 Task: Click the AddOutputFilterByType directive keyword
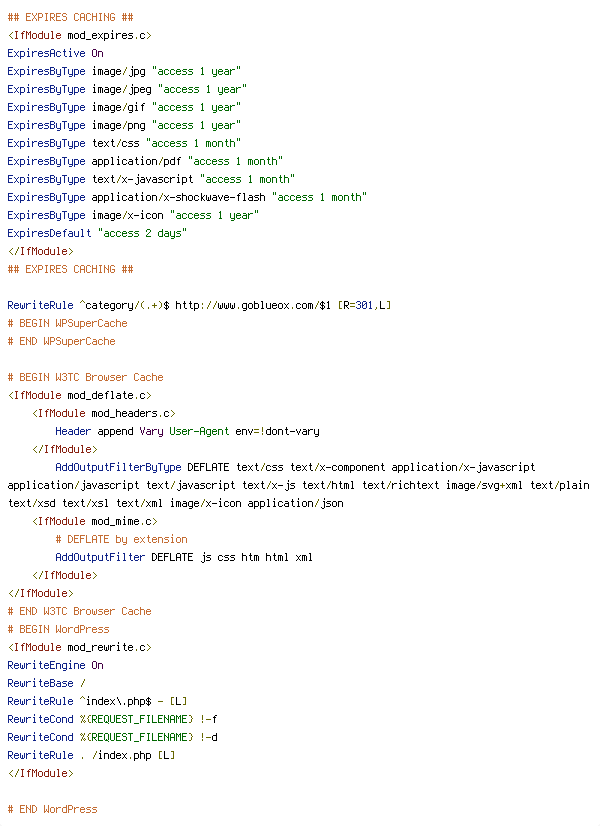click(118, 467)
